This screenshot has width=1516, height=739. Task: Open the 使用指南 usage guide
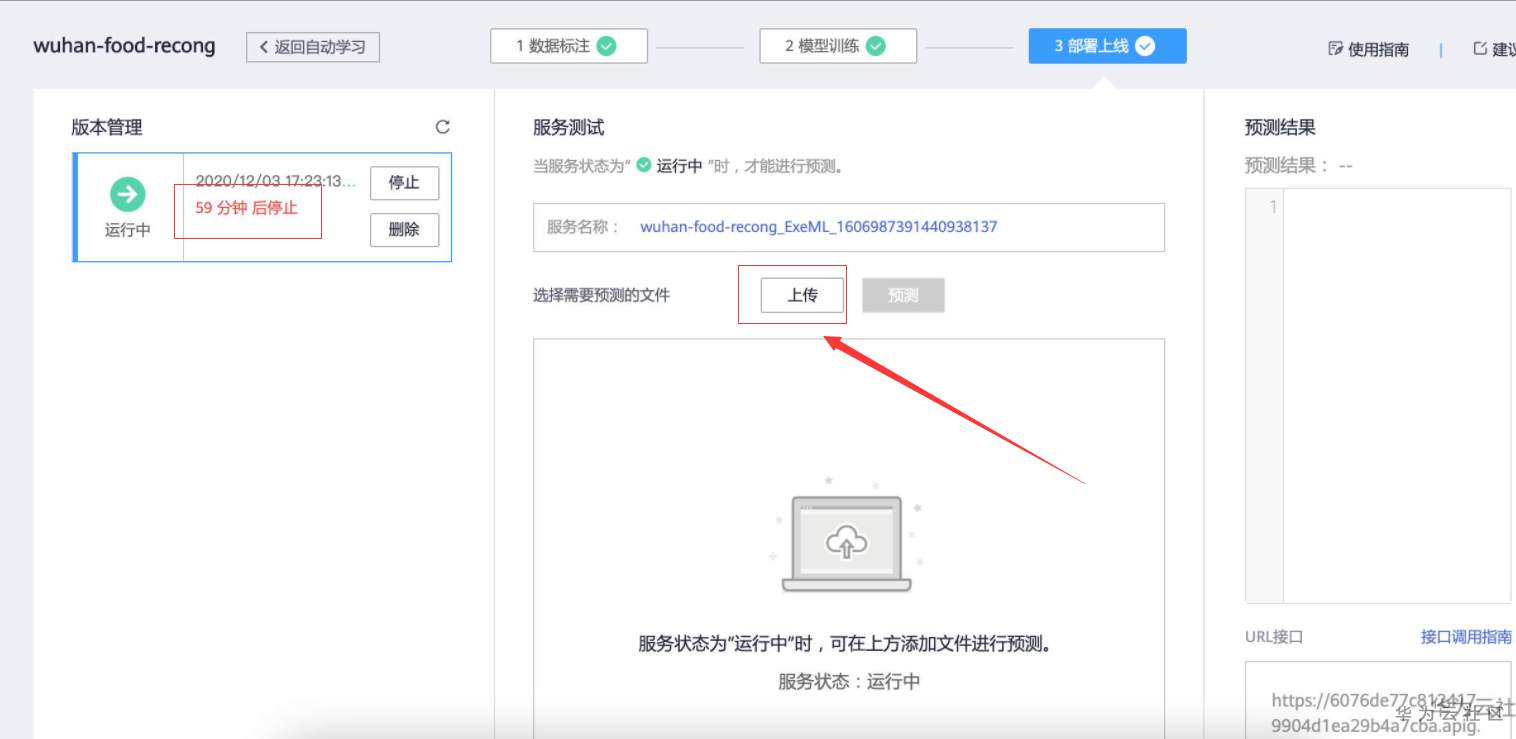tap(1368, 49)
